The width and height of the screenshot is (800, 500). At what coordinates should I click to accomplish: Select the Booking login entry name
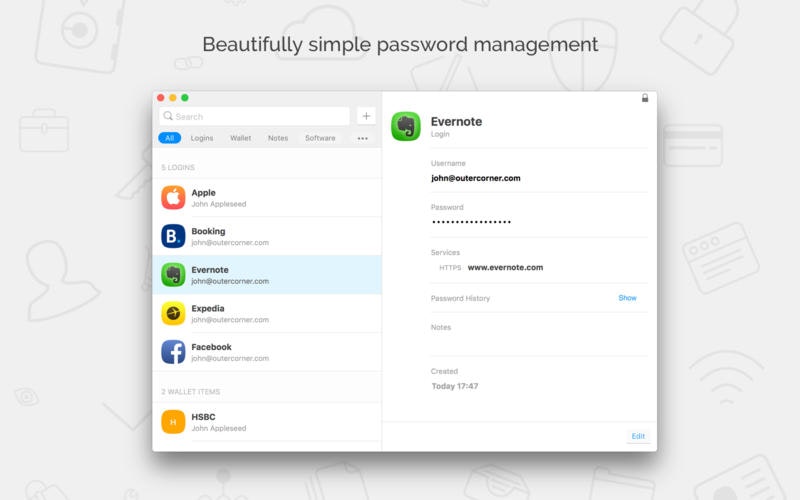pos(208,231)
